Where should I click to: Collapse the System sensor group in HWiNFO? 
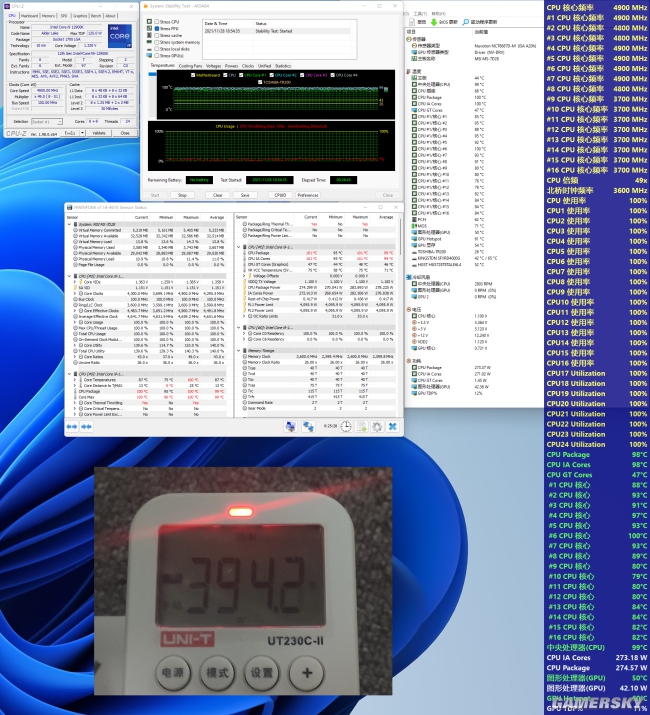point(69,224)
